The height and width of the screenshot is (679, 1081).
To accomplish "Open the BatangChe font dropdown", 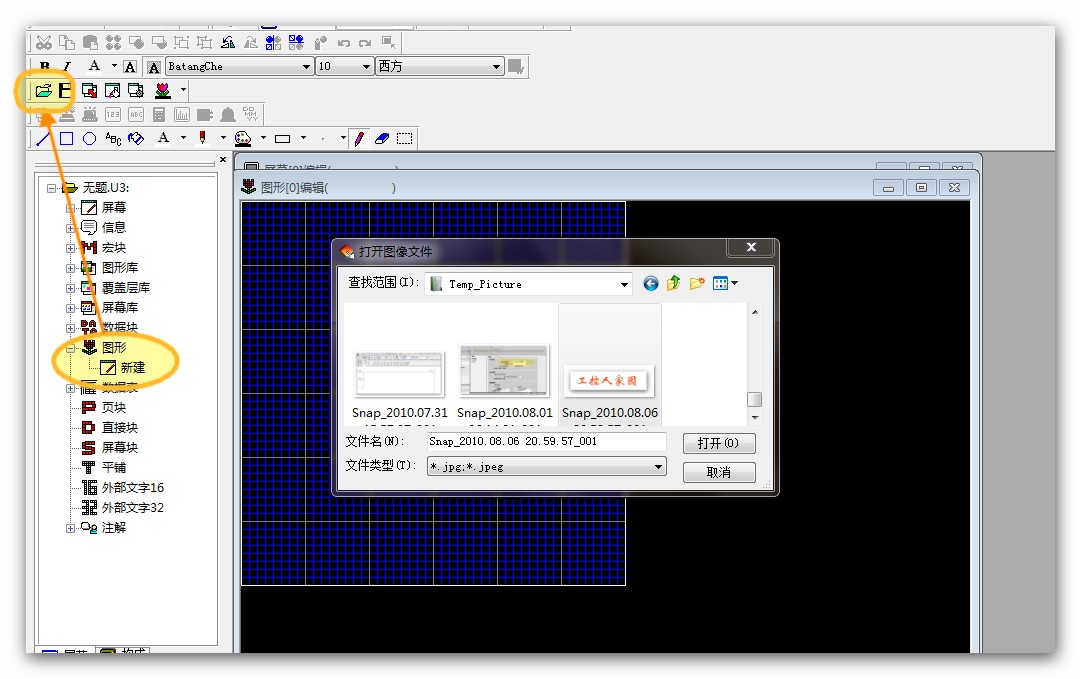I will point(306,67).
